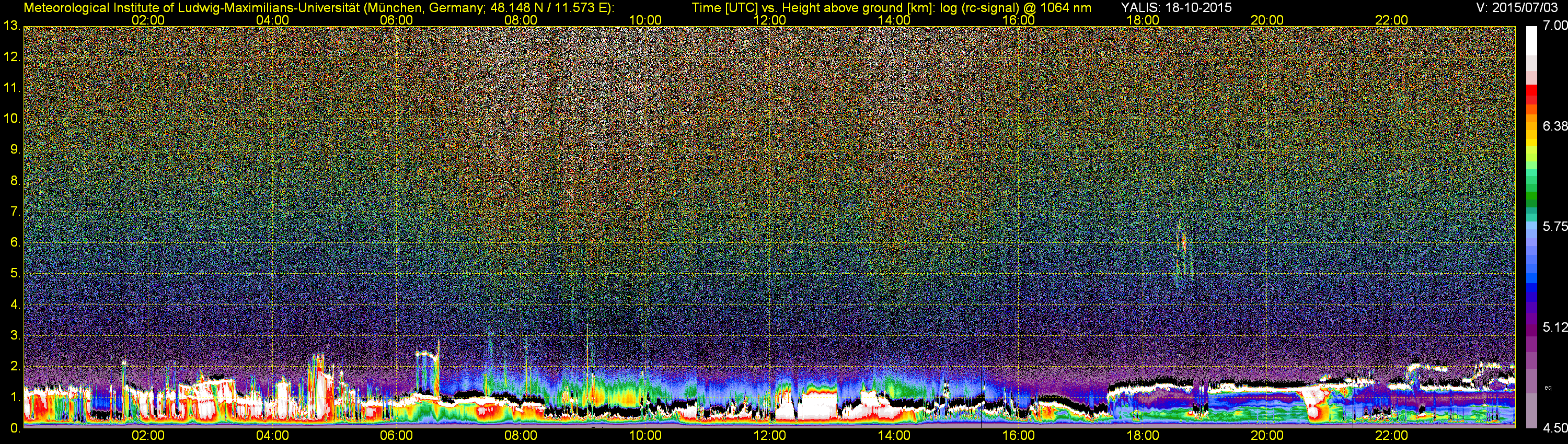
Task: Click the height axis label '3.'
Action: pyautogui.click(x=15, y=336)
